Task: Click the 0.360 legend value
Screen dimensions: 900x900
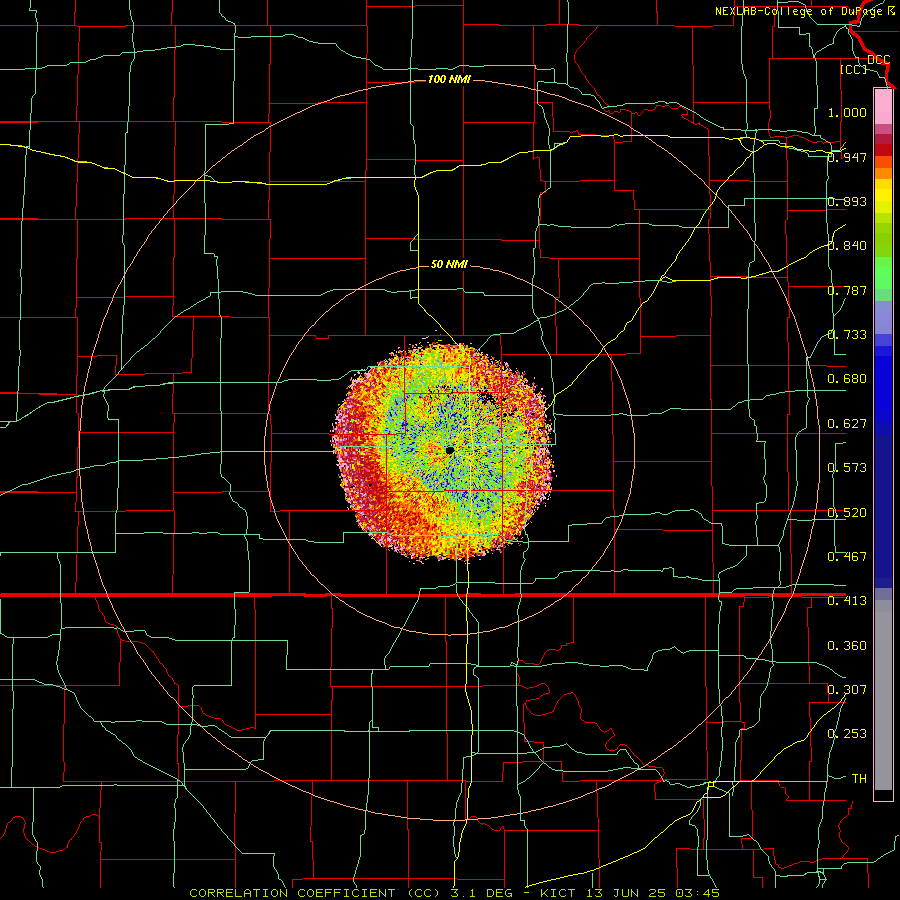Action: [x=847, y=646]
